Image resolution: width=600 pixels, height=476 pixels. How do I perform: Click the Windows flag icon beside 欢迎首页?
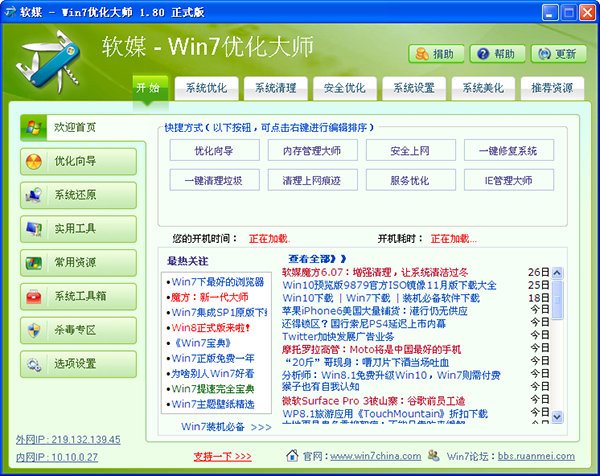34,127
